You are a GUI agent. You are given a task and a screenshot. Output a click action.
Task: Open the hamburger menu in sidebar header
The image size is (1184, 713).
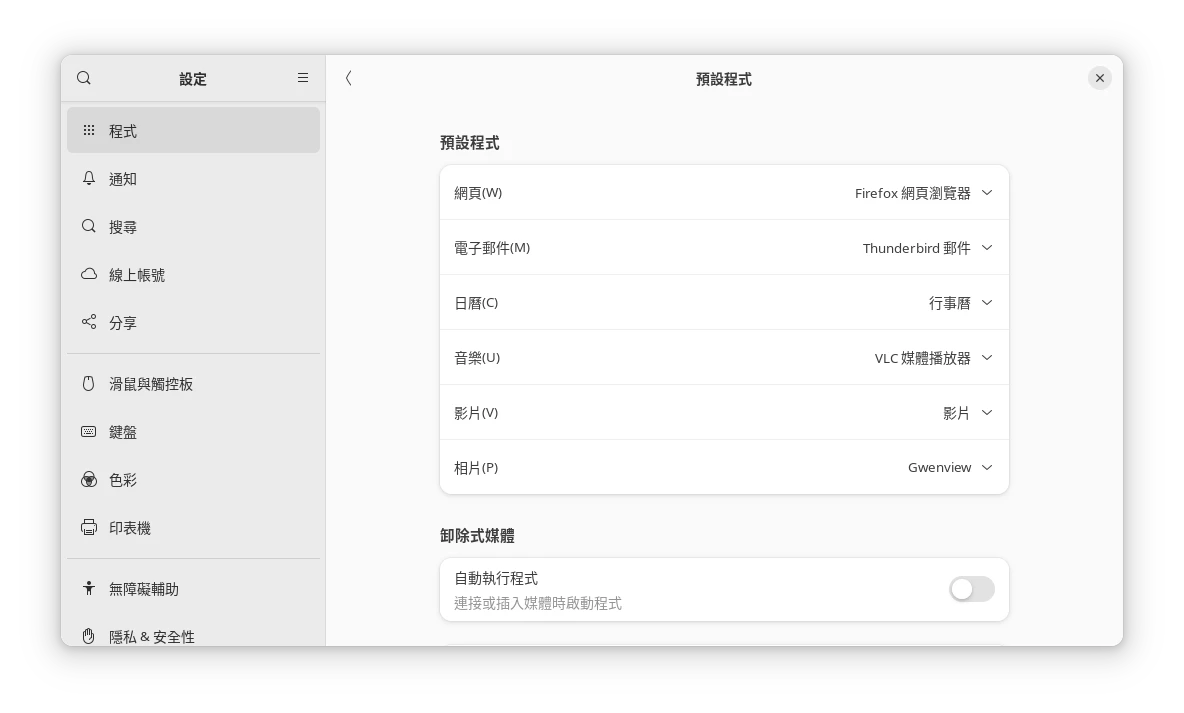(303, 78)
